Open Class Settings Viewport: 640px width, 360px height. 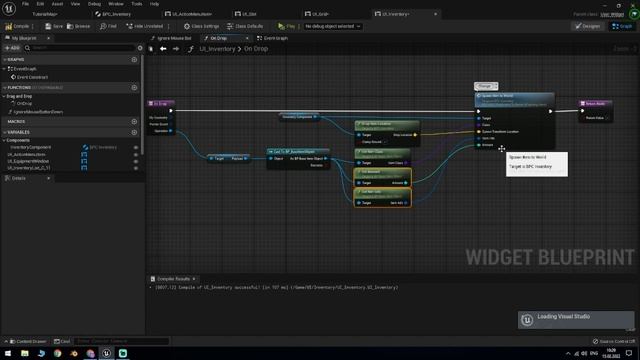point(201,26)
